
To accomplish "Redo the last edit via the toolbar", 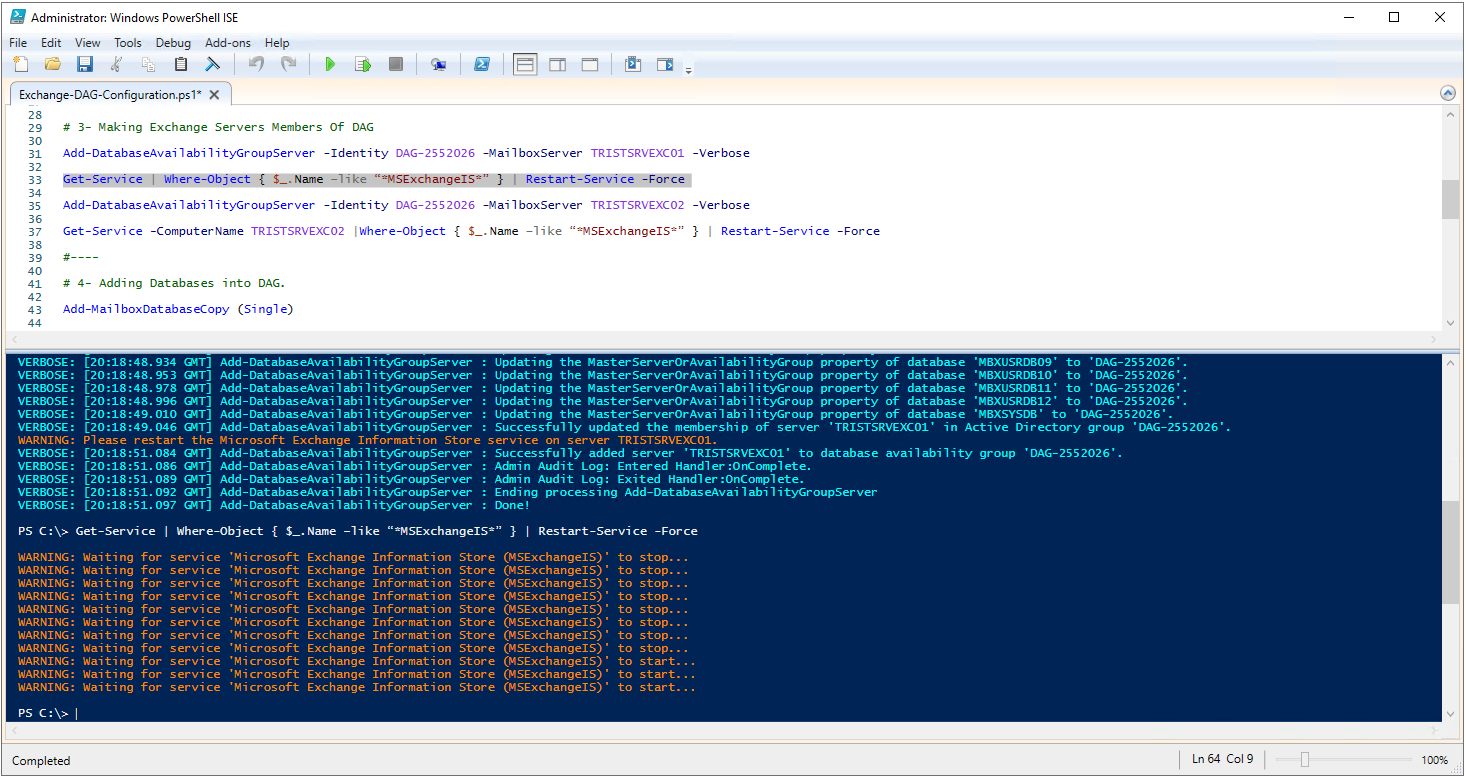I will click(x=288, y=64).
